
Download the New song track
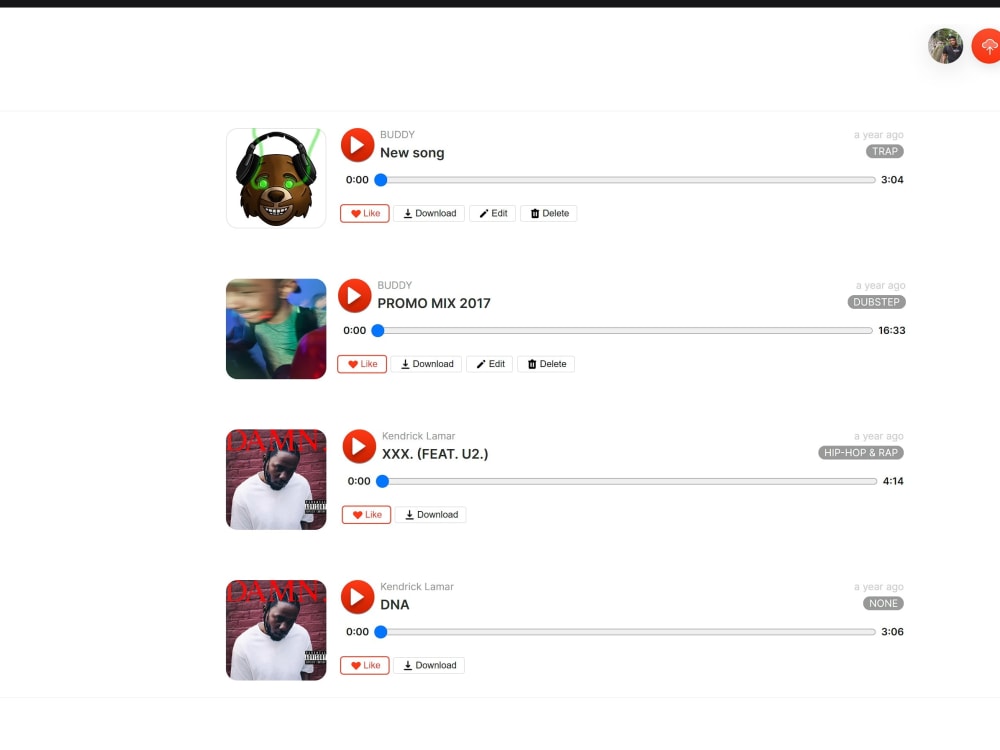429,213
